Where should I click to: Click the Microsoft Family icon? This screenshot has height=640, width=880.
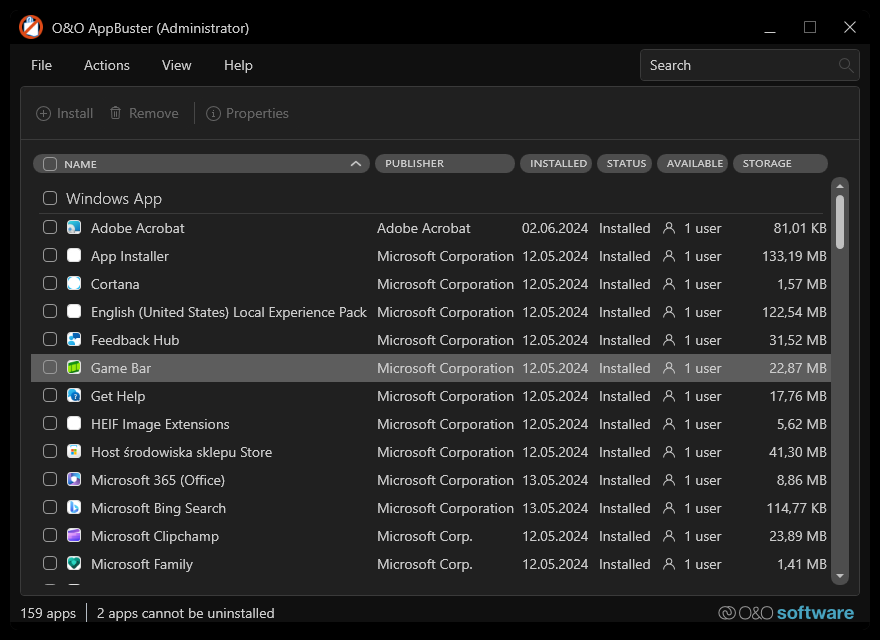click(74, 564)
